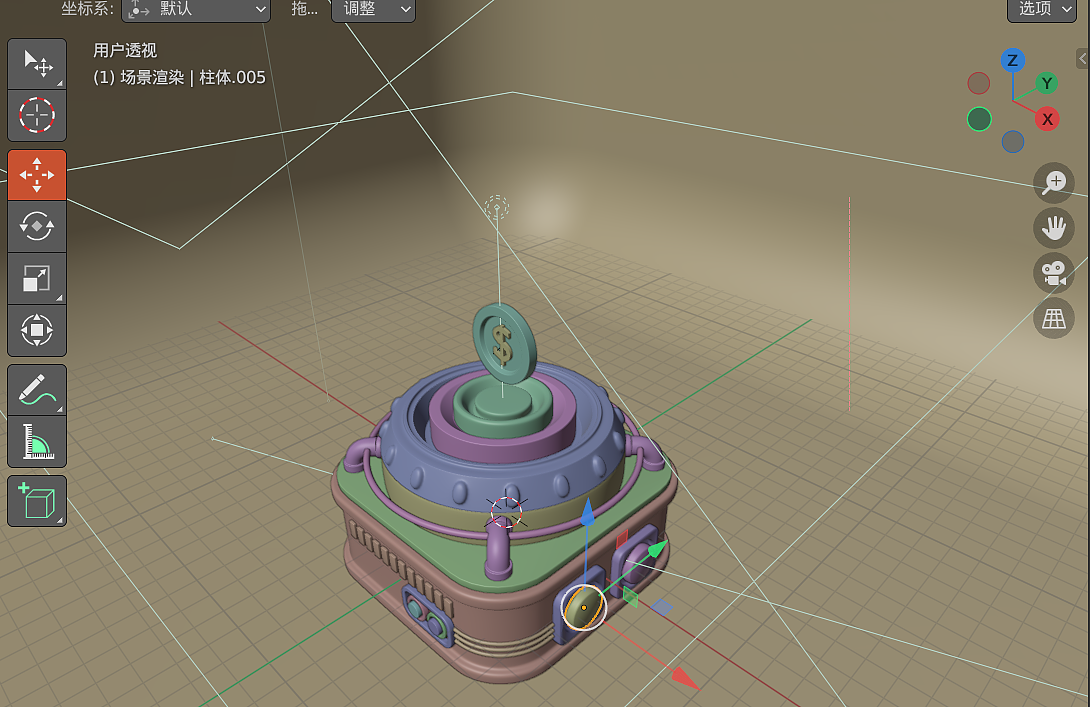Toggle the camera view with the camera icon
This screenshot has height=707, width=1090.
(1053, 273)
